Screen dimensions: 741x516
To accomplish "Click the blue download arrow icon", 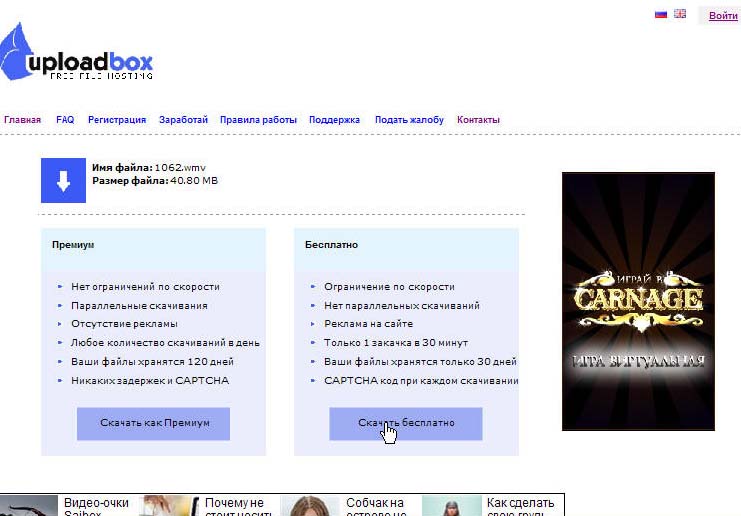I will pyautogui.click(x=63, y=180).
